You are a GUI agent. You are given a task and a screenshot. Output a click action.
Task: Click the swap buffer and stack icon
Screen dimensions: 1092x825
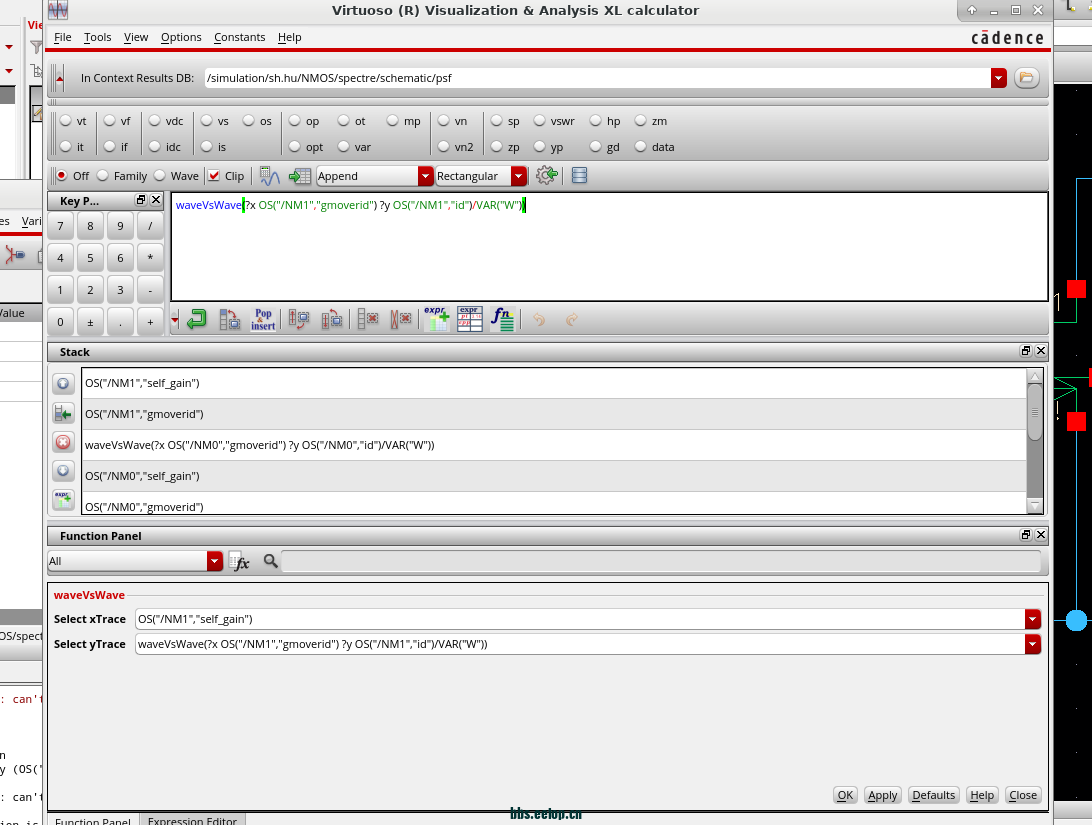coord(229,320)
